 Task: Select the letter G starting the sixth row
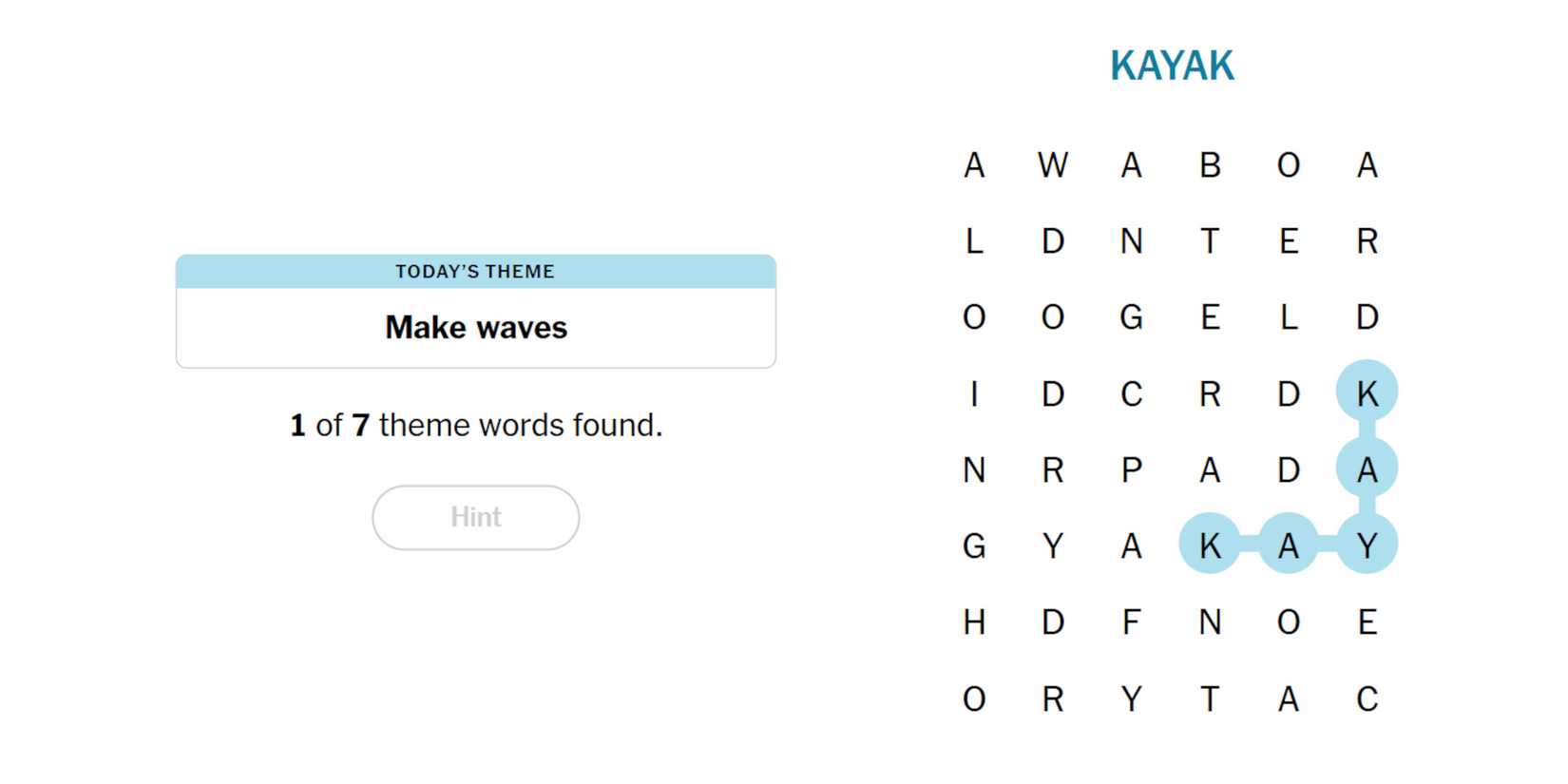click(x=974, y=546)
